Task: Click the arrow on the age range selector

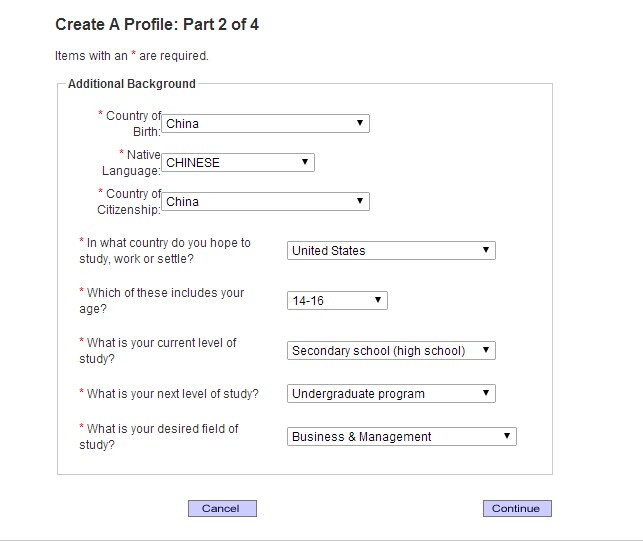Action: click(x=378, y=300)
